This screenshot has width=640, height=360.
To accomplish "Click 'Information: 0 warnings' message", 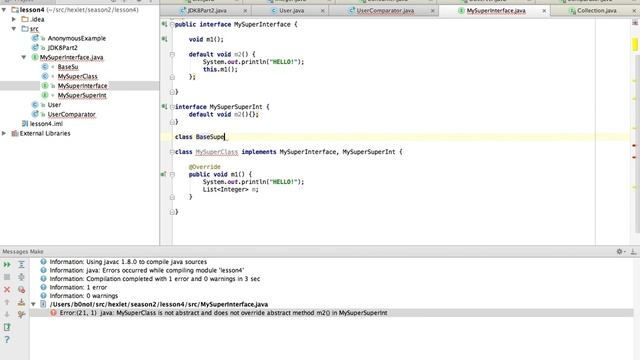I will (84, 296).
